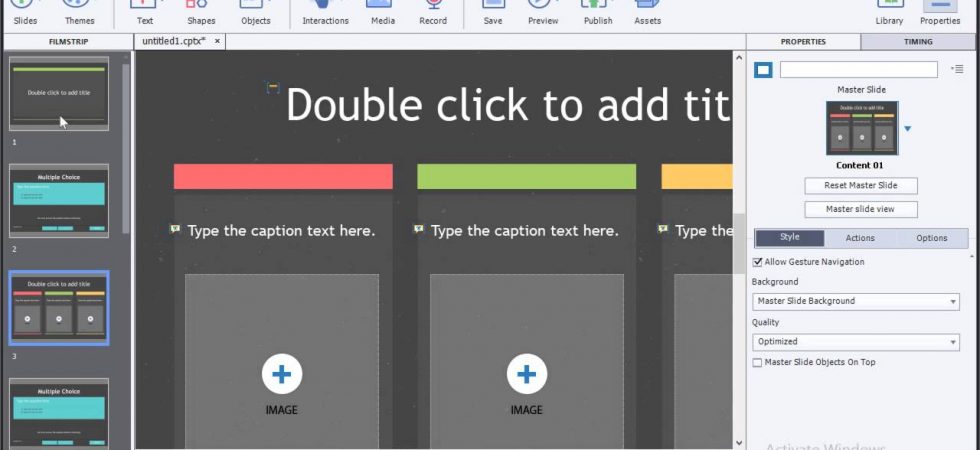
Task: Open the properties panel options menu
Action: click(x=957, y=69)
